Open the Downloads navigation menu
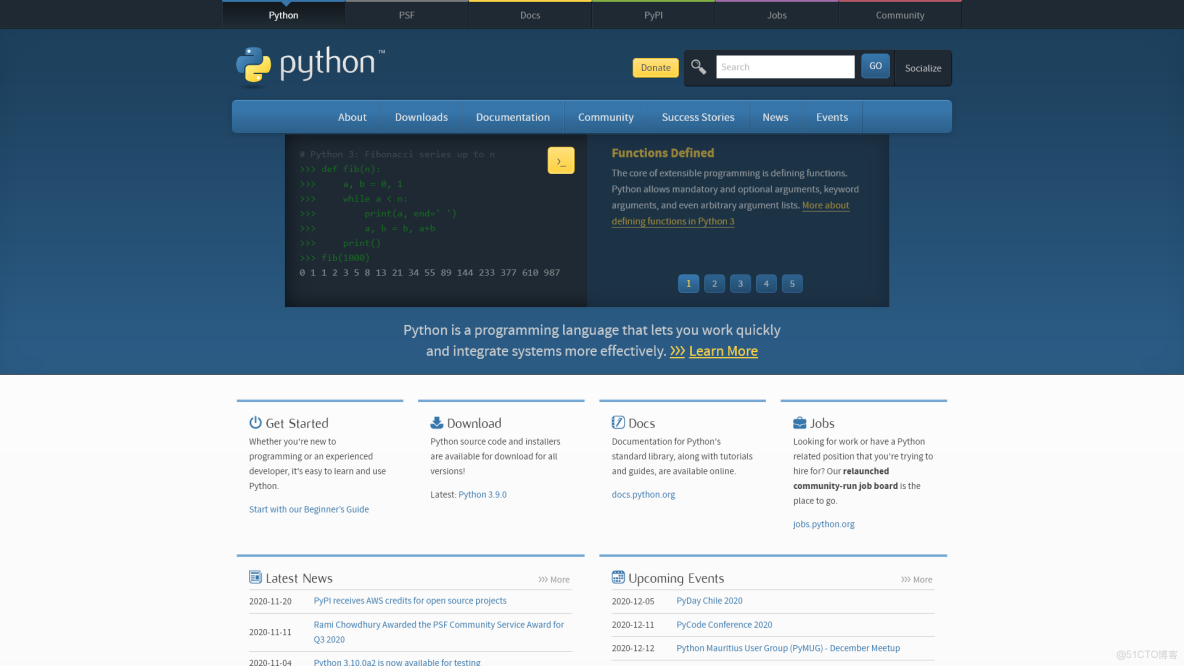This screenshot has width=1184, height=666. pyautogui.click(x=421, y=117)
